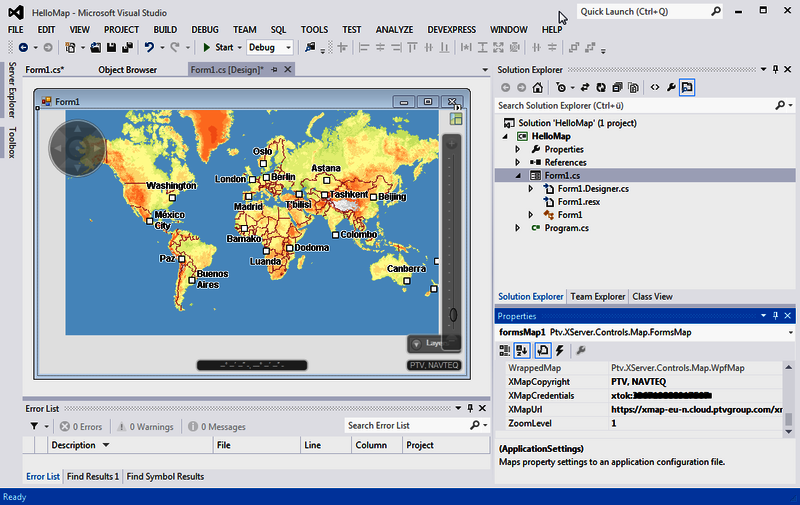Collapse the Form1.cs tree node
This screenshot has width=800, height=505.
pyautogui.click(x=518, y=176)
